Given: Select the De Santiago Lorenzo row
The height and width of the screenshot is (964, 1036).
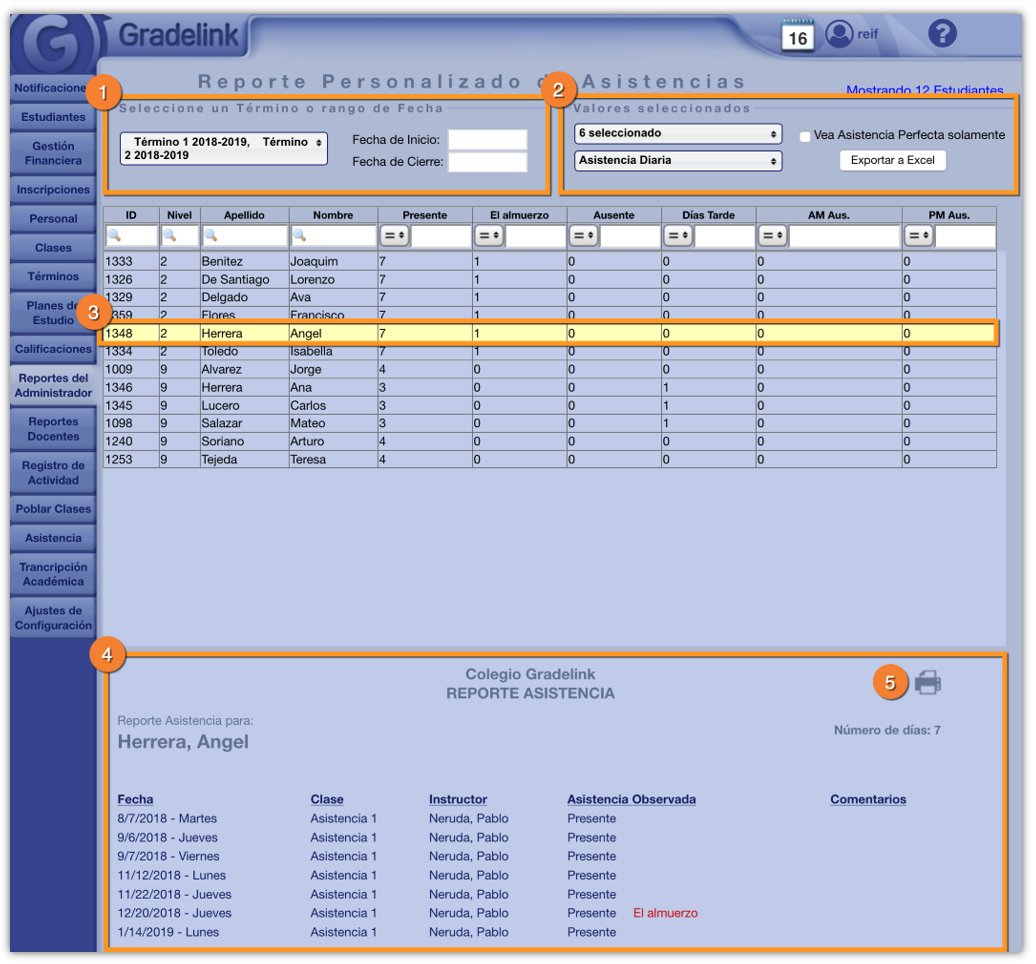Looking at the screenshot, I should click(x=550, y=279).
